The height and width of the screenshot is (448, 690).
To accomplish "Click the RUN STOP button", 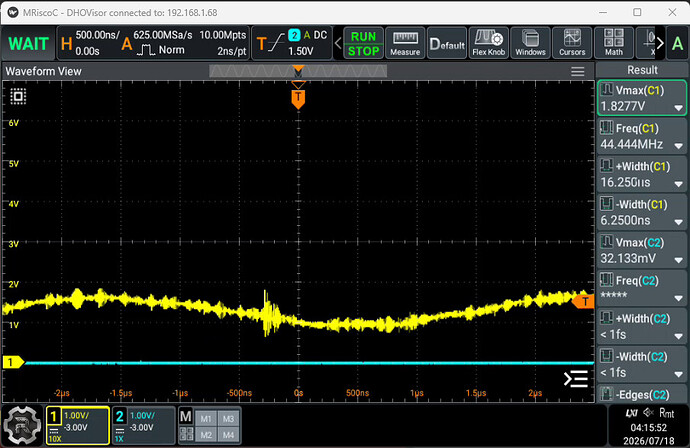I will point(363,43).
